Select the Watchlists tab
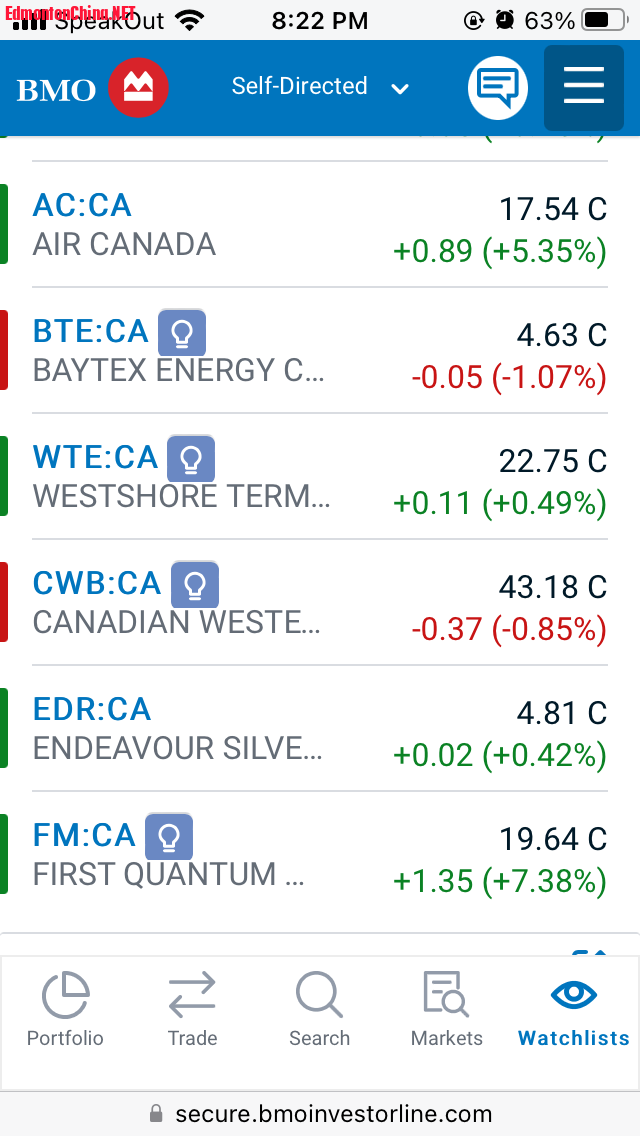The height and width of the screenshot is (1136, 640). click(x=574, y=1010)
